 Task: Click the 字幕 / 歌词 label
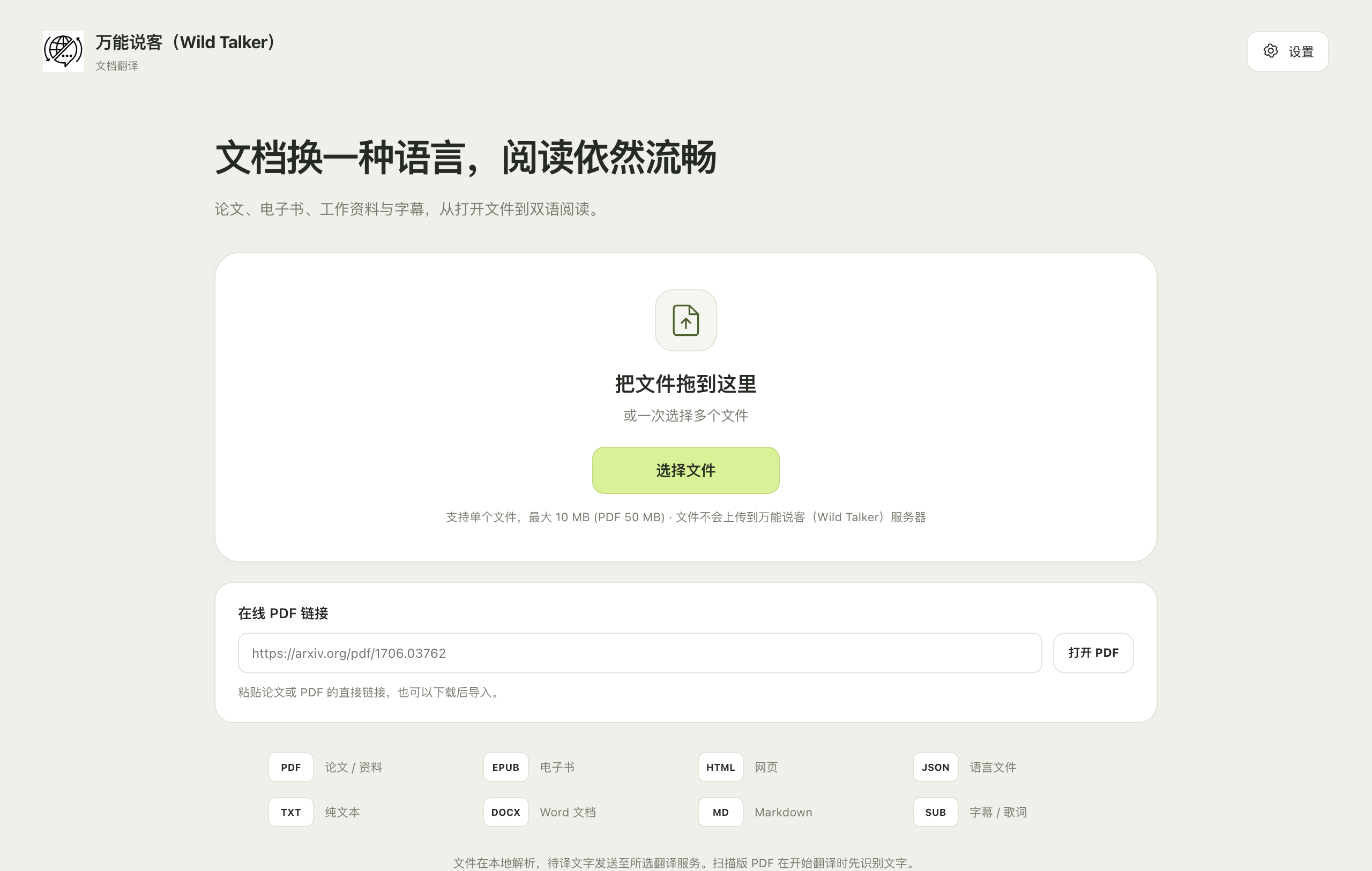coord(998,812)
